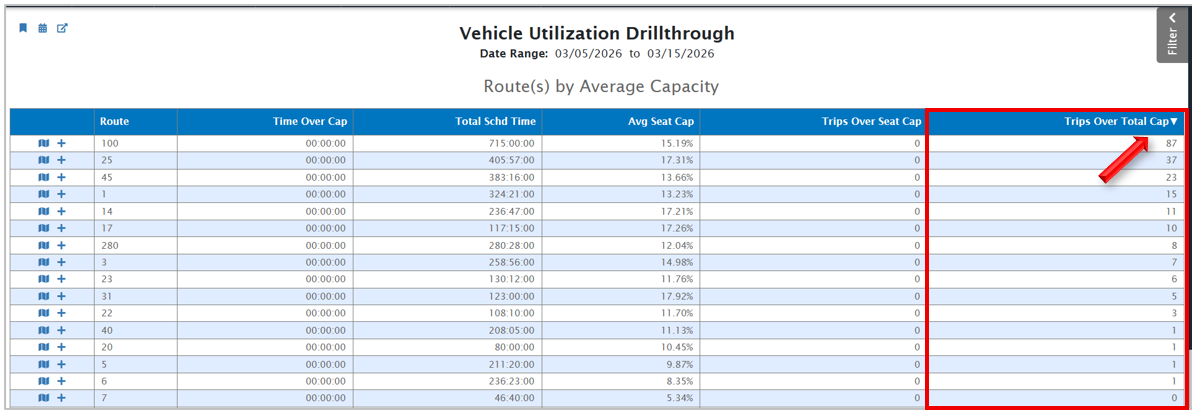Screen dimensions: 1192x417
Task: View the map for Route 280
Action: pyautogui.click(x=44, y=245)
